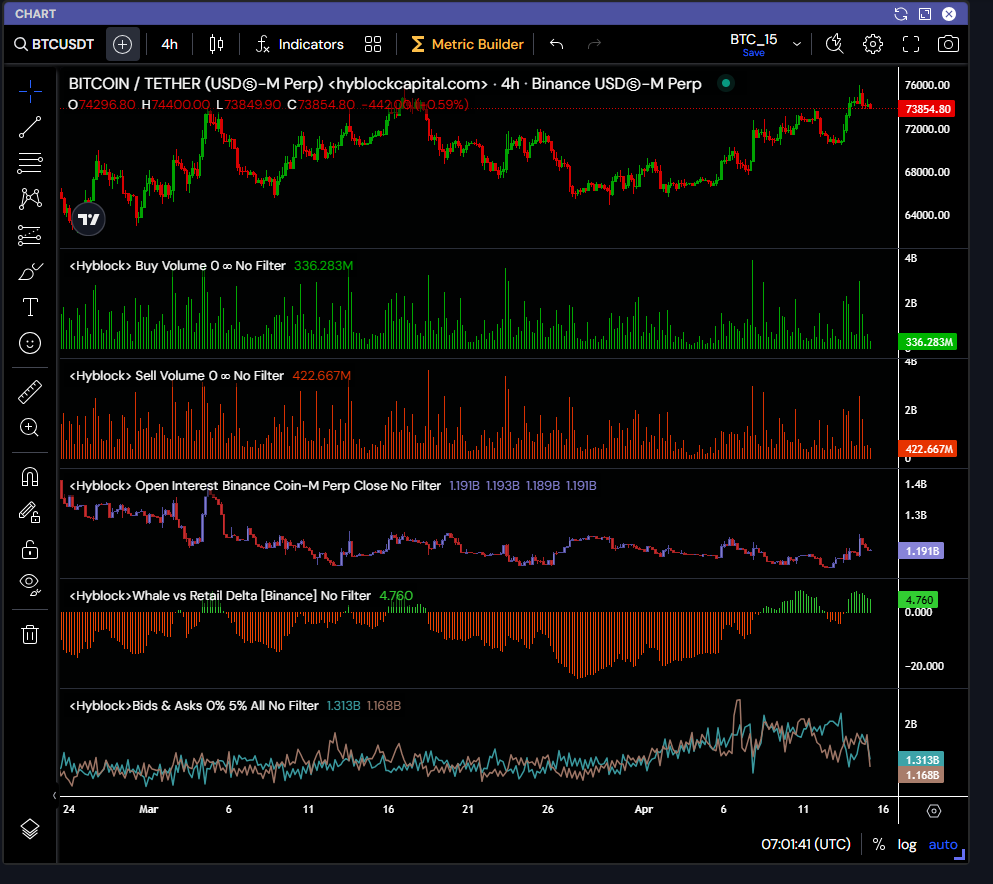Image resolution: width=993 pixels, height=884 pixels.
Task: Pop out the chart widget window
Action: [x=925, y=14]
